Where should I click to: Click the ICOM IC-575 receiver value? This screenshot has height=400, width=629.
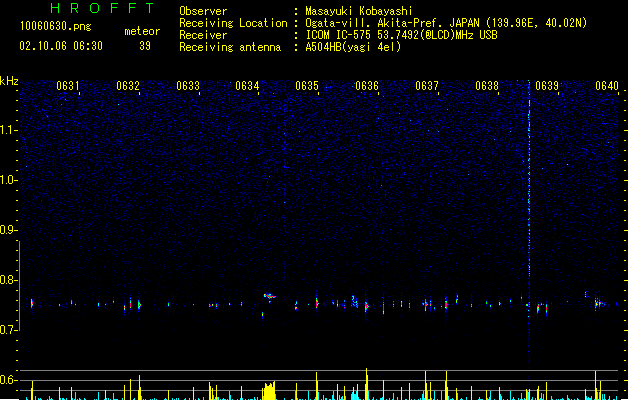401,35
